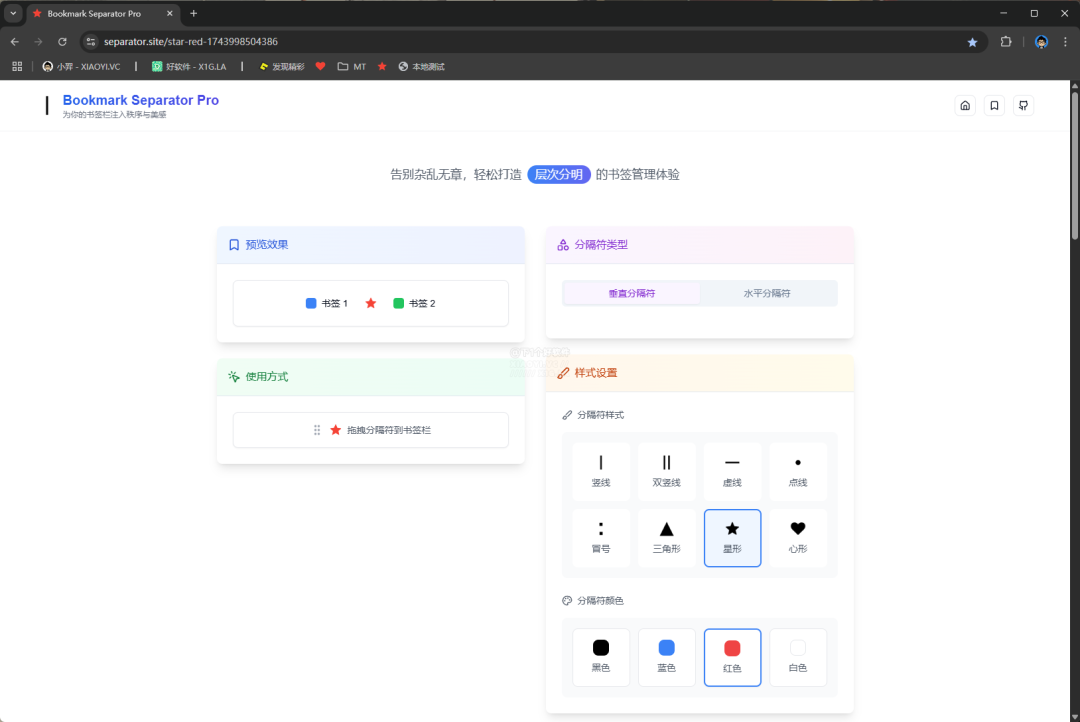Open the apps grid in bookmarks bar
The width and height of the screenshot is (1080, 722).
click(x=17, y=67)
